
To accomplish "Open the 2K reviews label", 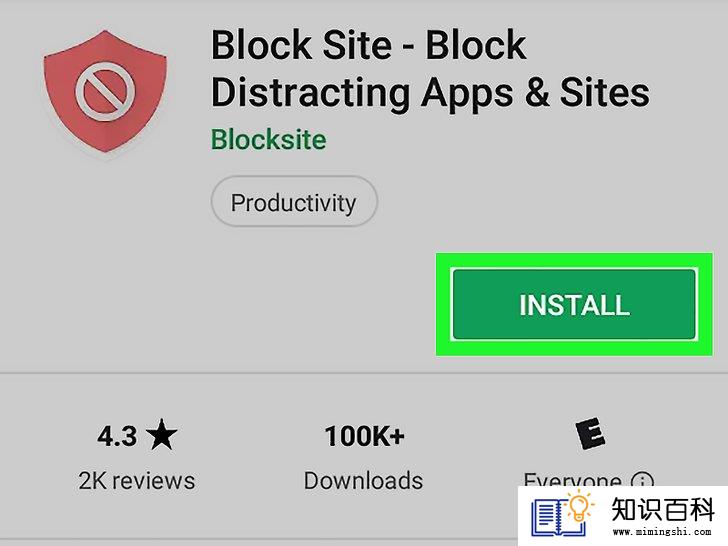I will point(136,481).
